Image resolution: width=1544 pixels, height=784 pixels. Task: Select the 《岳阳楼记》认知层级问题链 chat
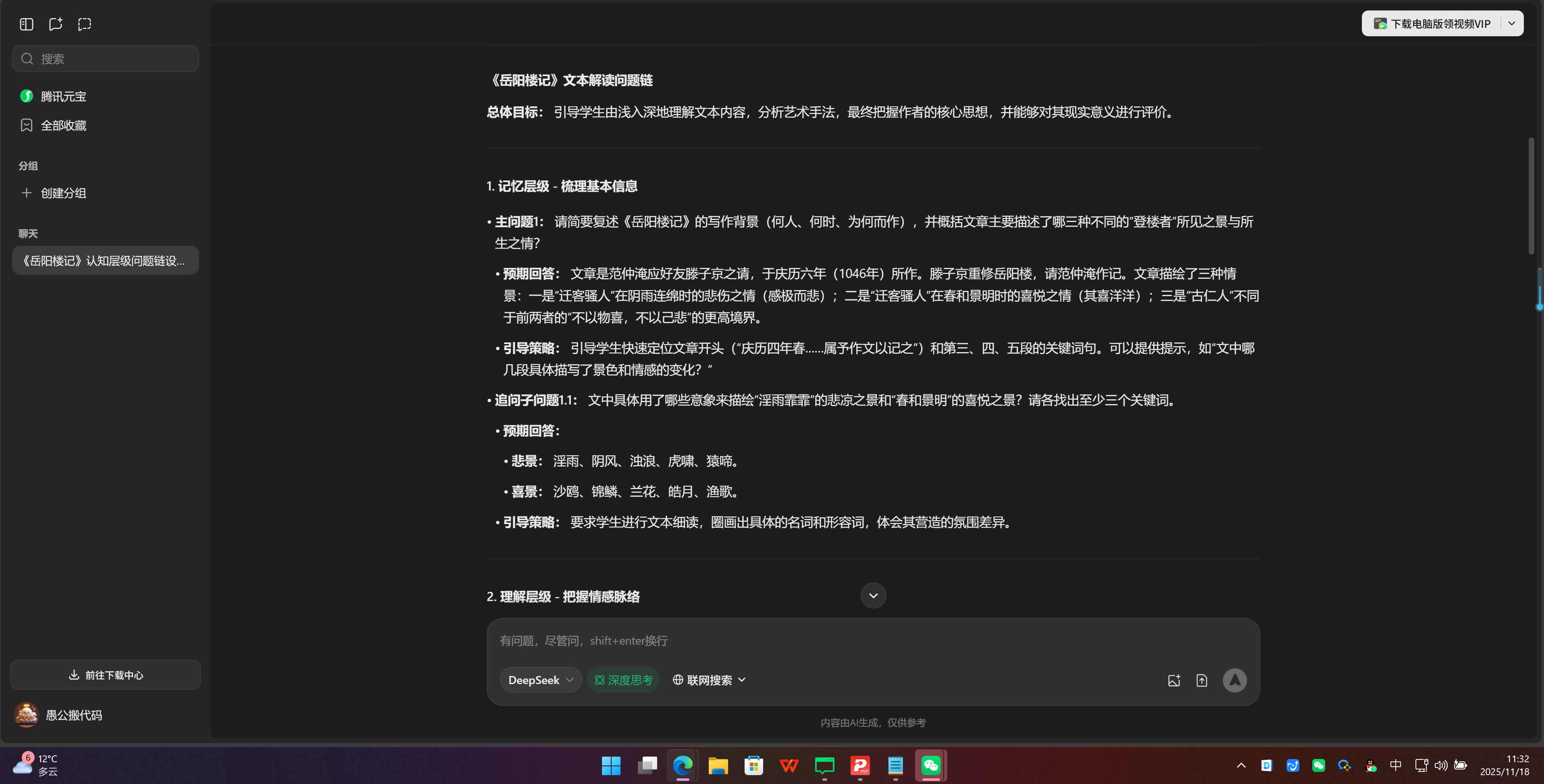click(x=105, y=260)
